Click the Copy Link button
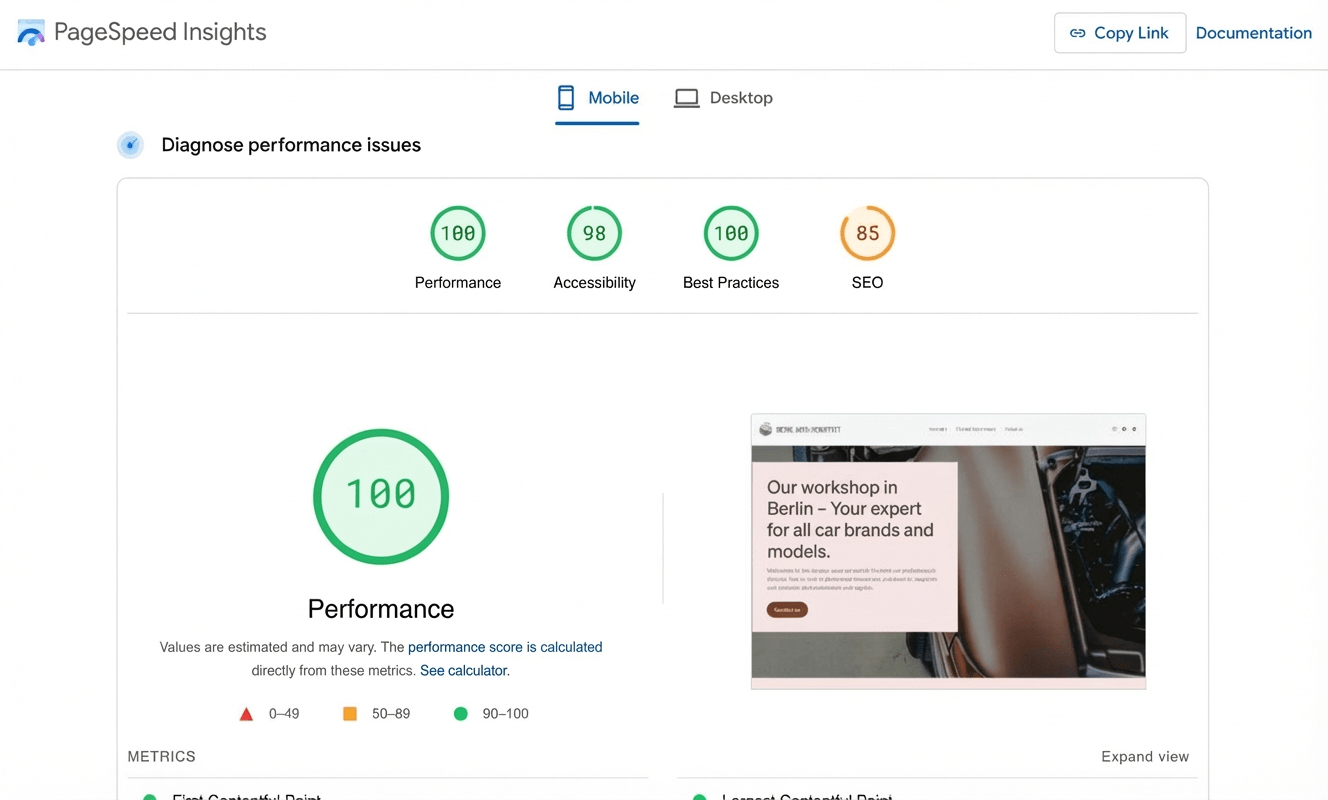 click(x=1119, y=33)
